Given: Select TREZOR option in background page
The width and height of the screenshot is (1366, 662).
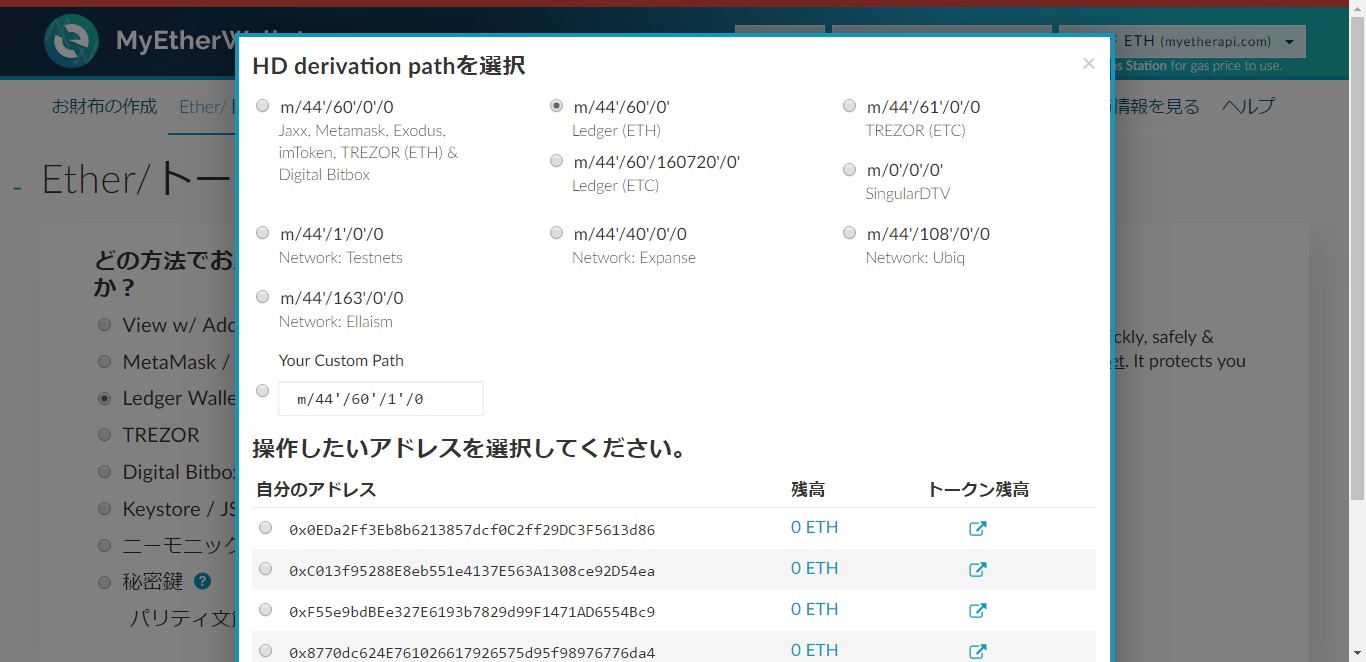Looking at the screenshot, I should coord(104,435).
